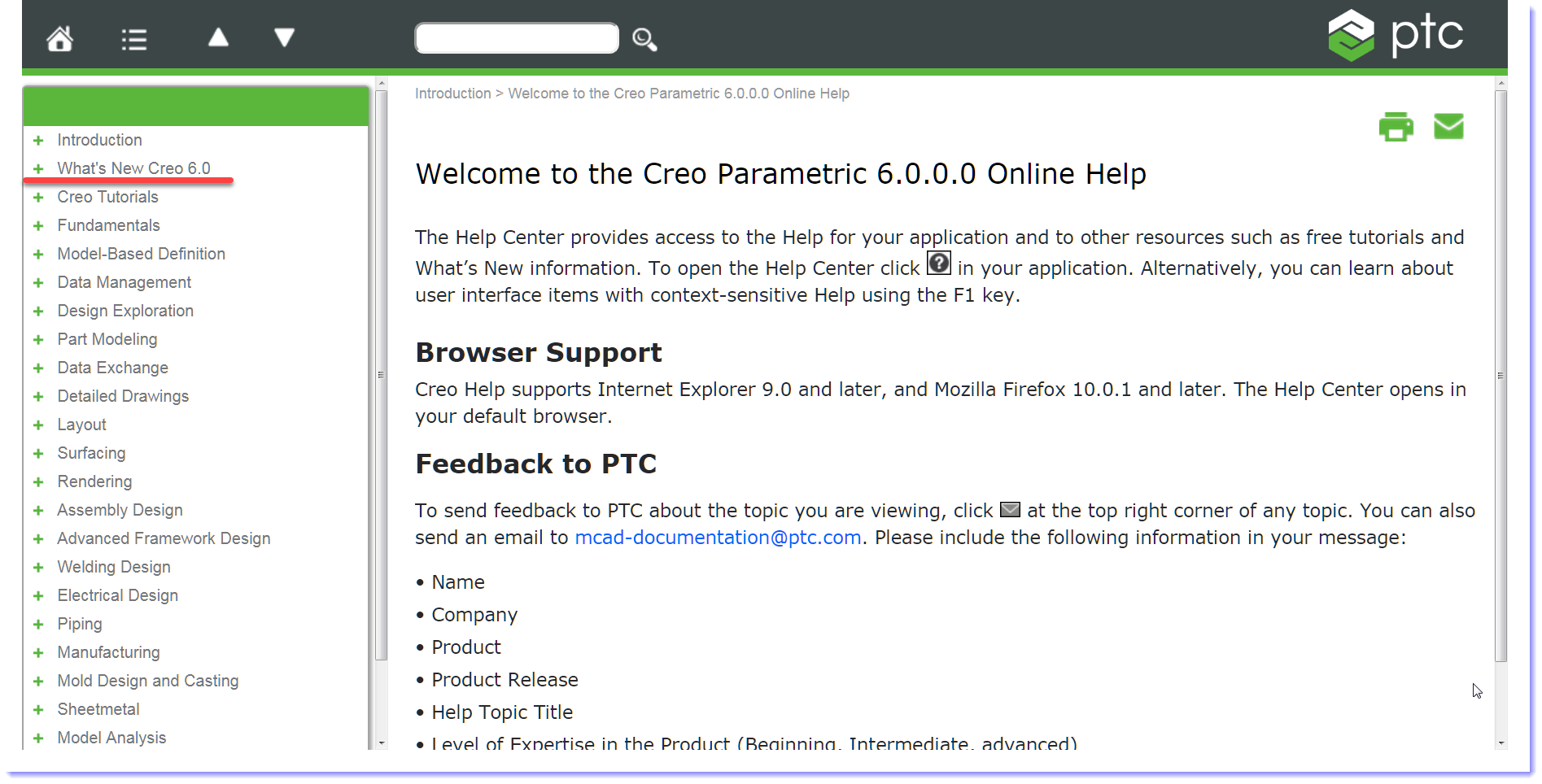Image resolution: width=1542 pixels, height=784 pixels.
Task: Click the search magnifier icon
Action: (x=644, y=39)
